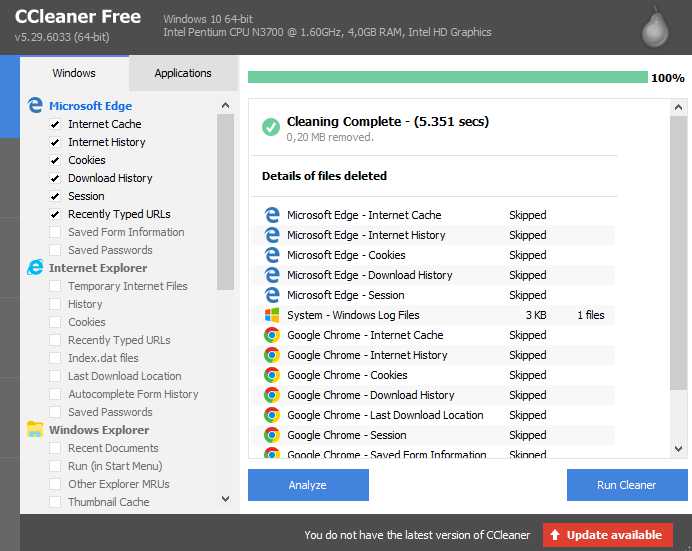
Task: Enable Saved Form Information under Microsoft Edge
Action: [x=55, y=232]
